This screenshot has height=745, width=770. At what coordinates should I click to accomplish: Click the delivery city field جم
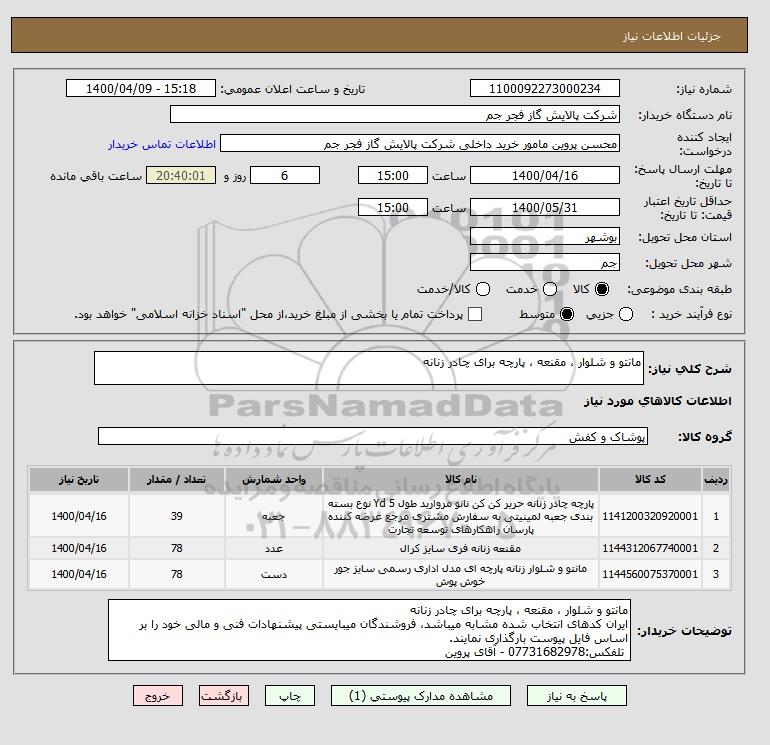[545, 262]
